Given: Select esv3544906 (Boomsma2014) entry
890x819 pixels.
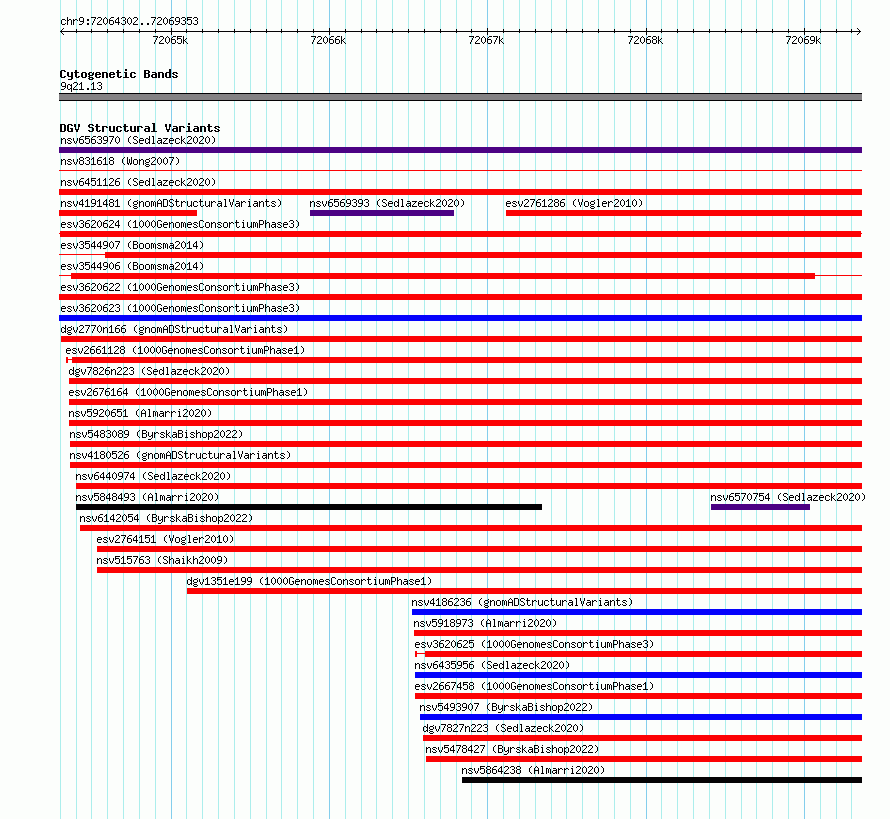Looking at the screenshot, I should click(x=132, y=266).
